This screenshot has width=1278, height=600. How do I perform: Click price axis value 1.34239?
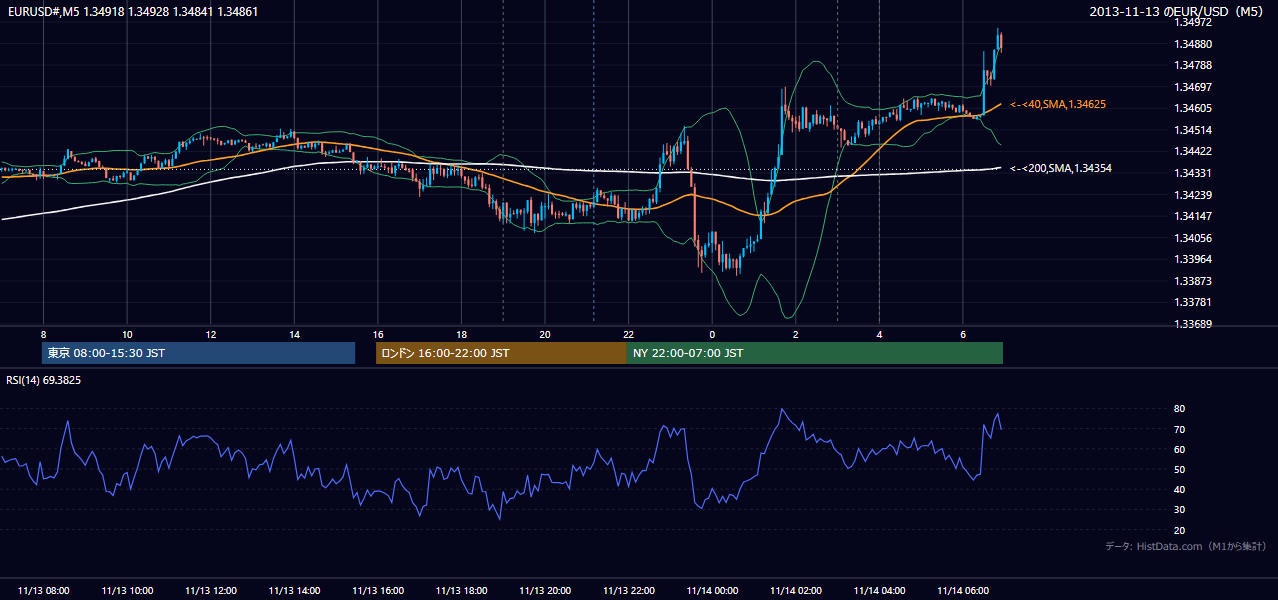pos(1193,194)
